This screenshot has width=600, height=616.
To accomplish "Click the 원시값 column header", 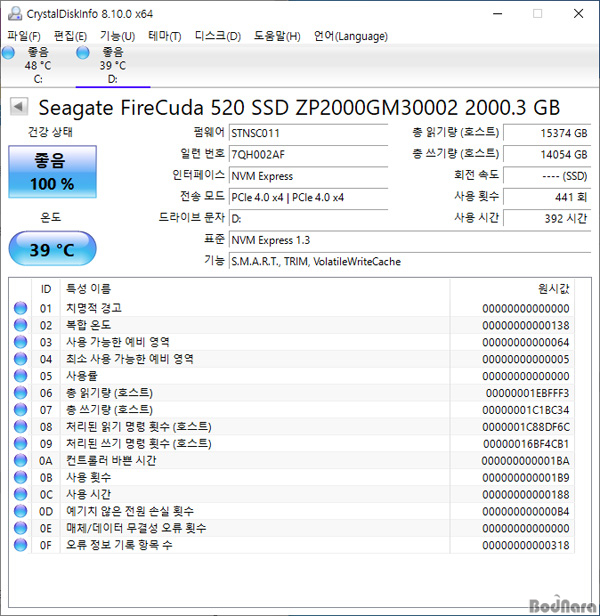I will tap(512, 289).
